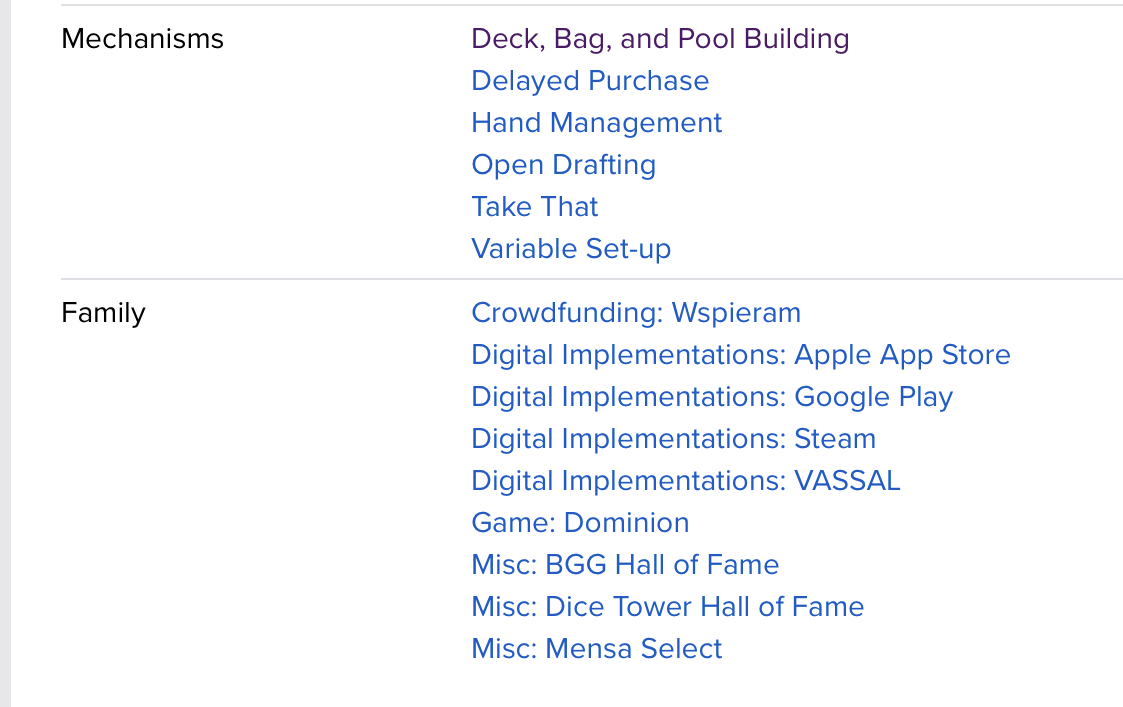Click the divider line above the Mechanisms row
1123x707 pixels.
pyautogui.click(x=590, y=5)
